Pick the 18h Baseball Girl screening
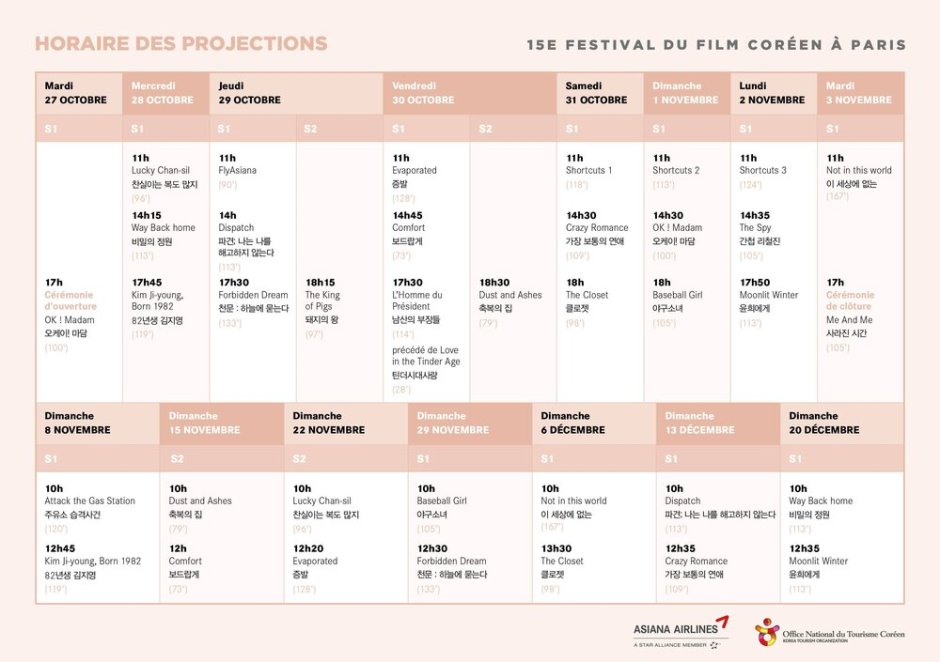Image resolution: width=940 pixels, height=662 pixels. point(678,295)
